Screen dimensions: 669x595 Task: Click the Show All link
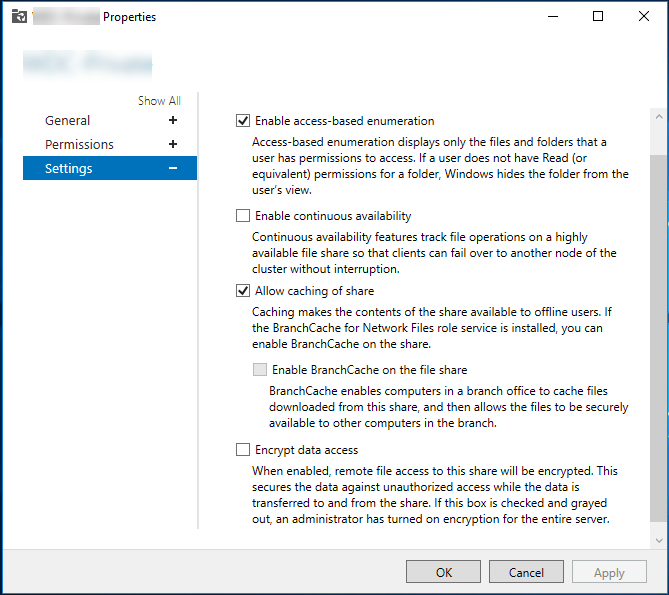(x=159, y=101)
